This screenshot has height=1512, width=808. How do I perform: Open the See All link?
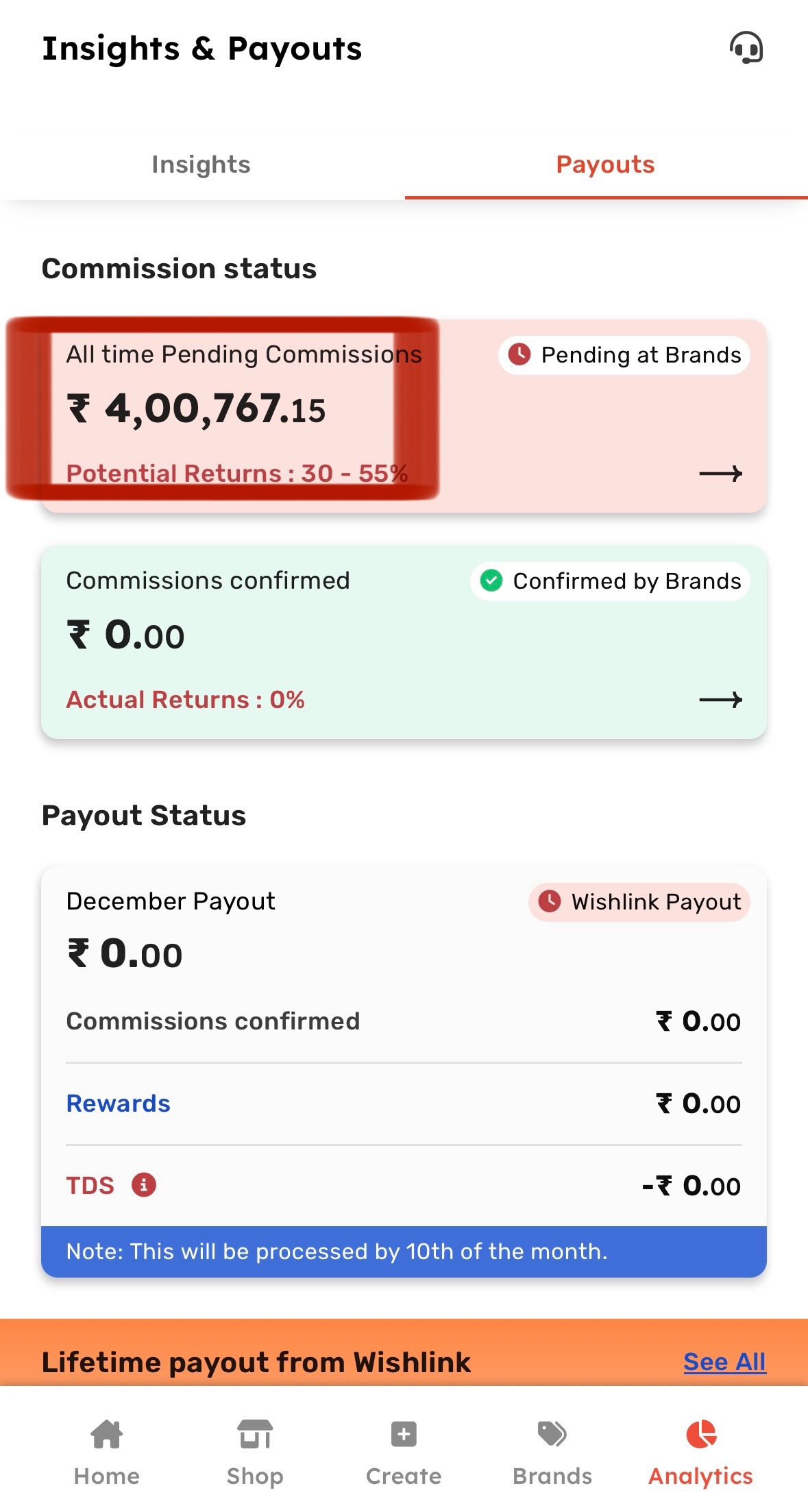[724, 1362]
